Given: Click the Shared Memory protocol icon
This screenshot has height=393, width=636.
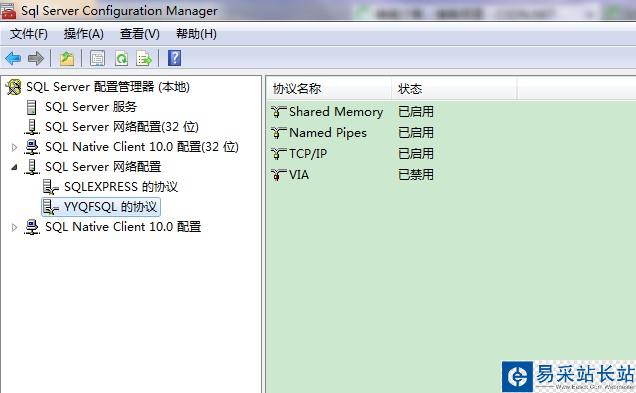Looking at the screenshot, I should coord(279,112).
